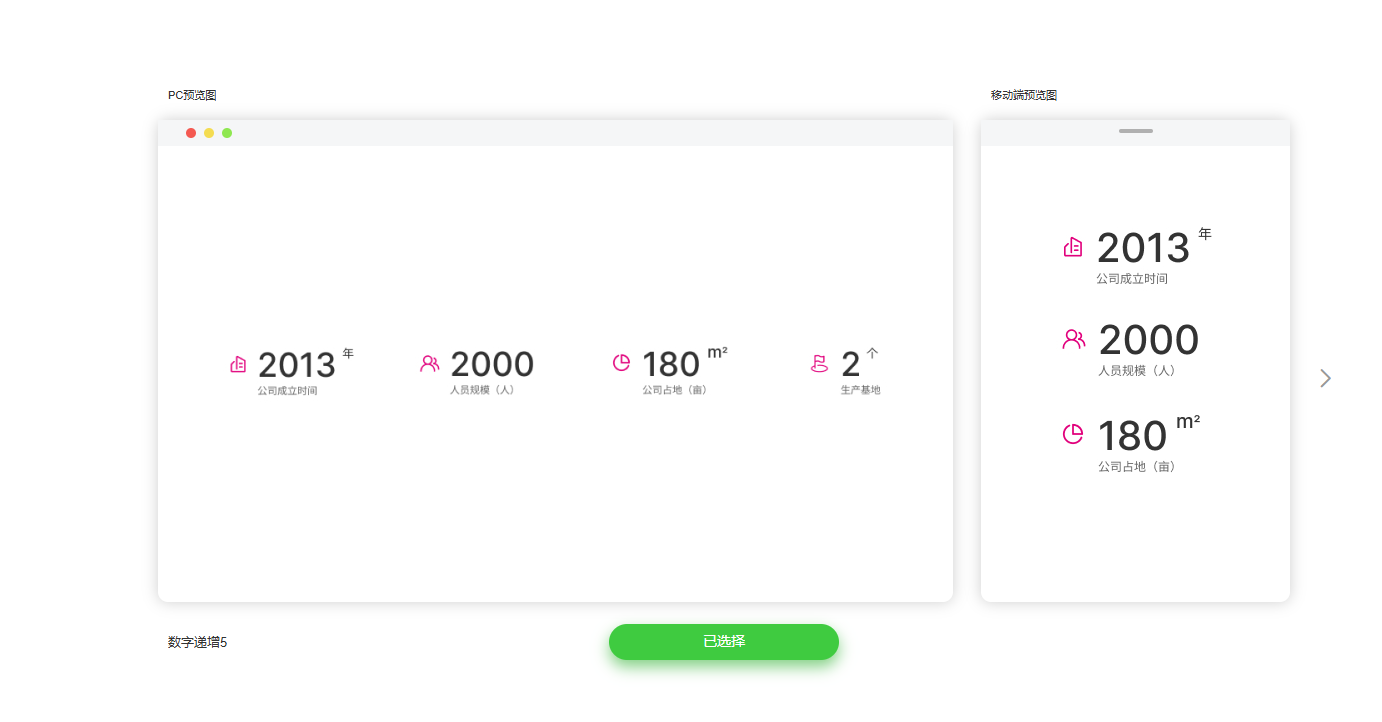Click the people icon in mobile preview
1382x722 pixels.
click(x=1074, y=339)
